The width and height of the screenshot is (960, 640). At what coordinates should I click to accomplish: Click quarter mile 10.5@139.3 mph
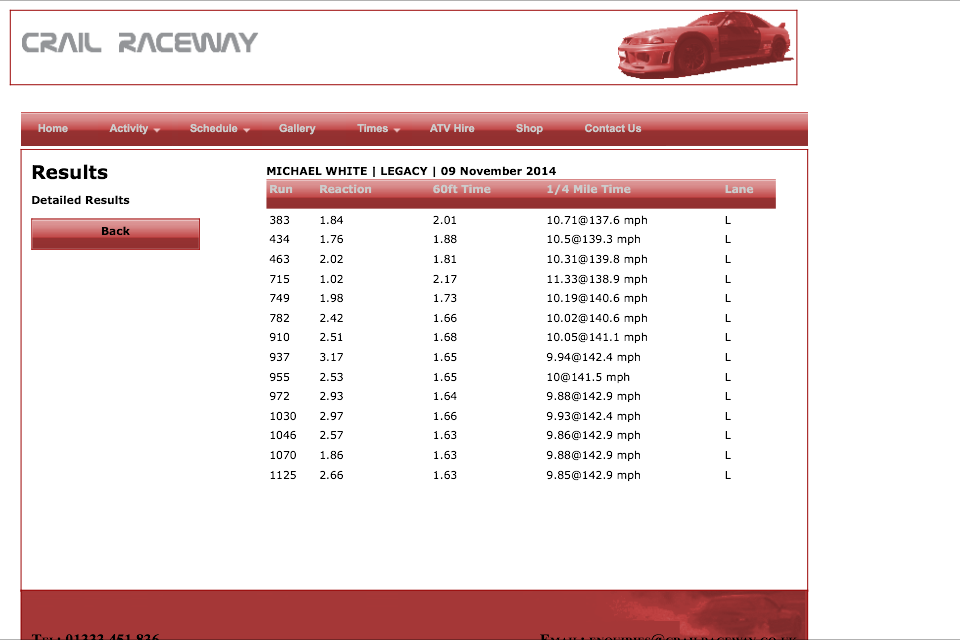click(x=593, y=239)
